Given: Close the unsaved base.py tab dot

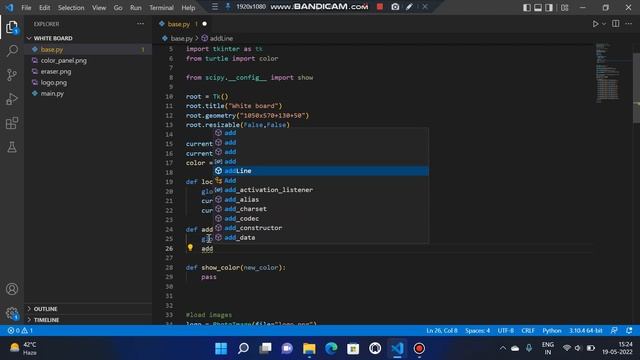Looking at the screenshot, I should (x=204, y=24).
